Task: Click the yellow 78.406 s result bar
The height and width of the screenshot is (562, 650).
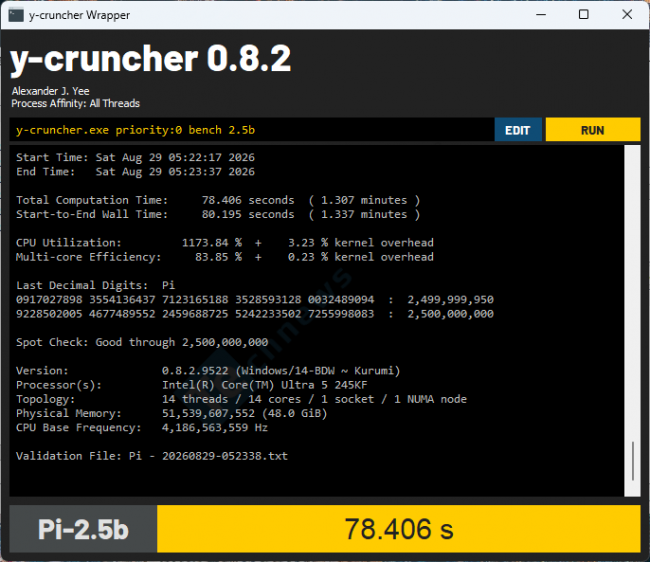Action: pyautogui.click(x=399, y=529)
